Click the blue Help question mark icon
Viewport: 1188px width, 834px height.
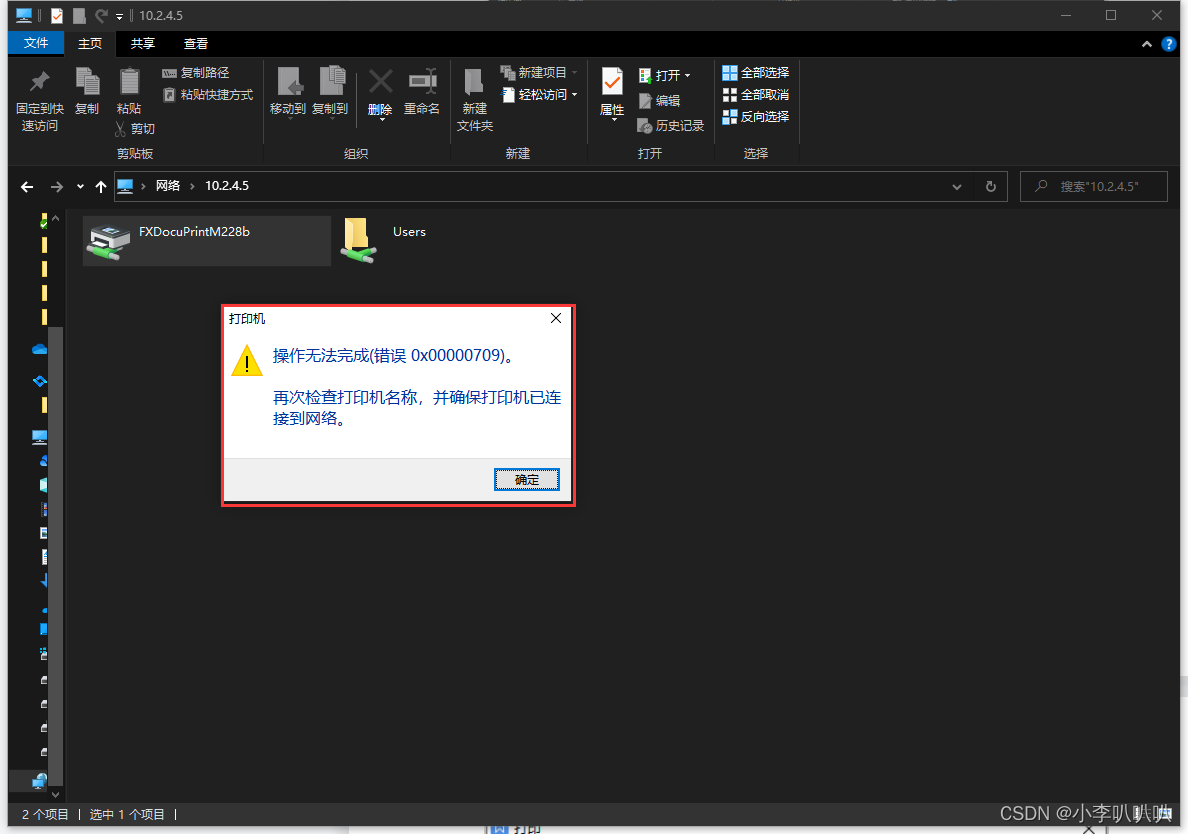1168,45
